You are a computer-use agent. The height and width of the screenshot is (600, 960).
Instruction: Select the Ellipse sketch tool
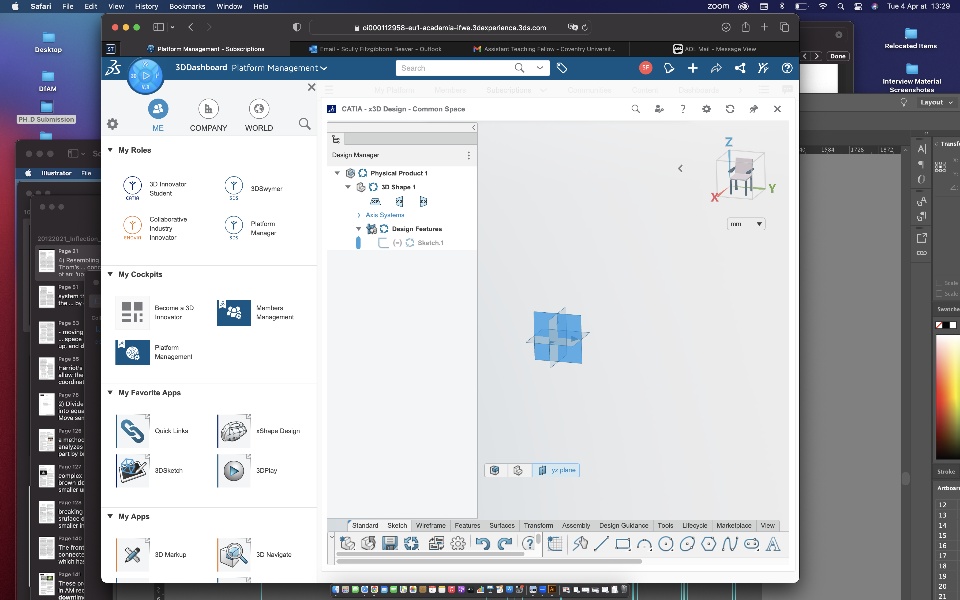[687, 544]
